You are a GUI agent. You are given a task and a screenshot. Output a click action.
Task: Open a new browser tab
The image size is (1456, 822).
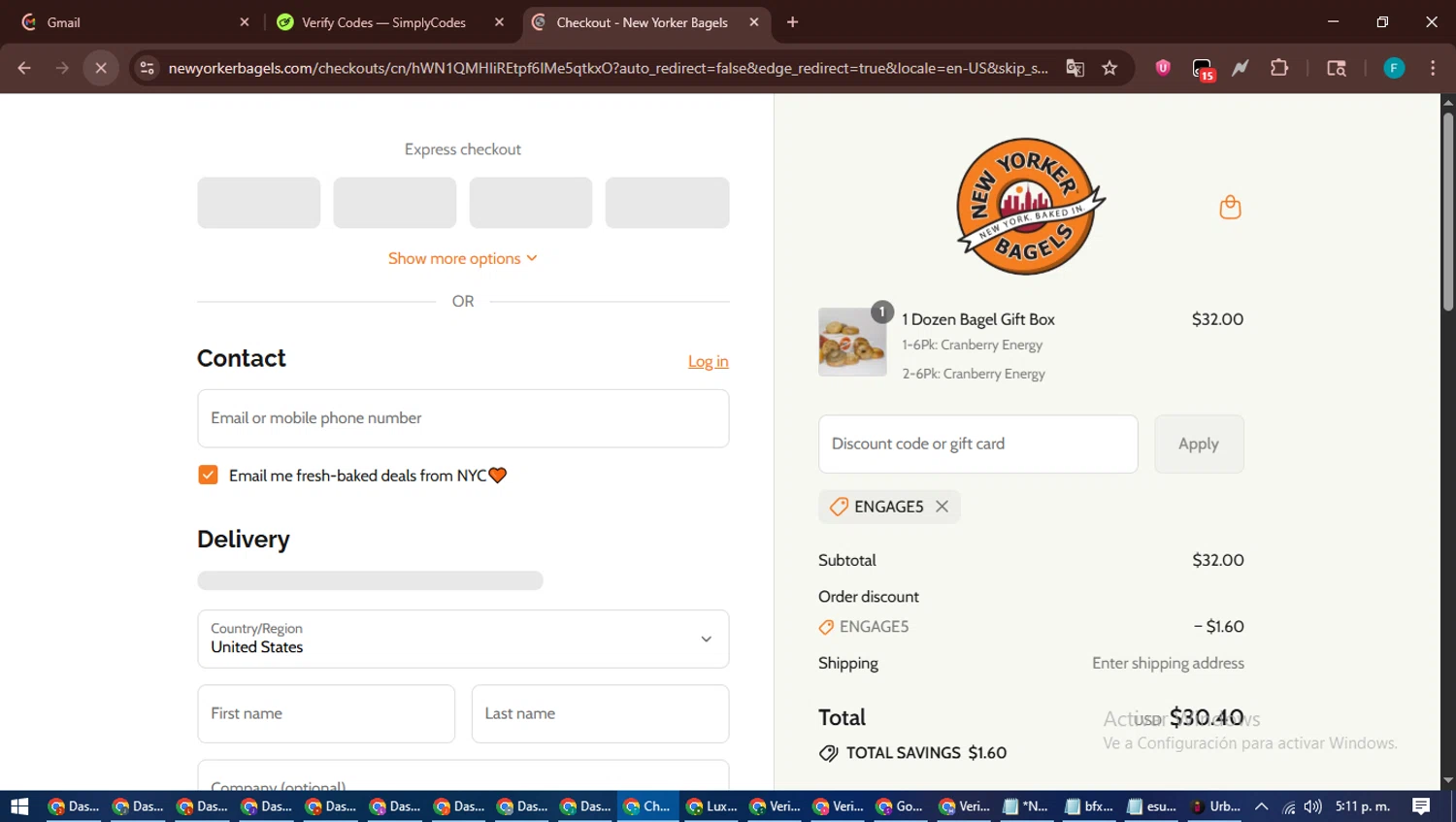tap(792, 22)
